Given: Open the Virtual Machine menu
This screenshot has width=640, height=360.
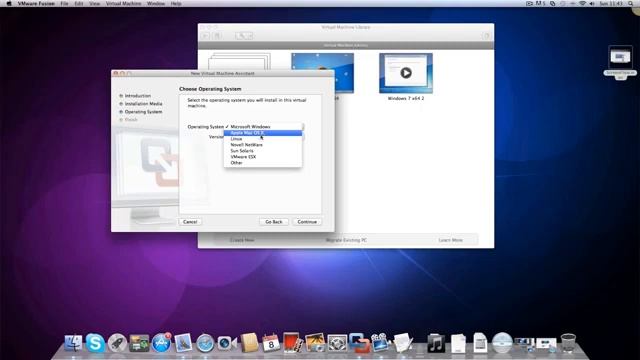Looking at the screenshot, I should point(123,3).
